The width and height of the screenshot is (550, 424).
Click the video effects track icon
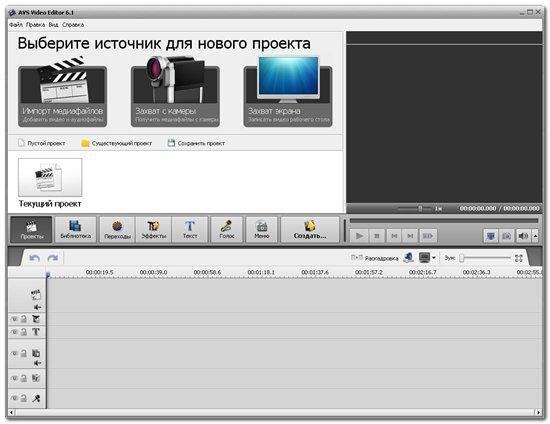coord(36,319)
